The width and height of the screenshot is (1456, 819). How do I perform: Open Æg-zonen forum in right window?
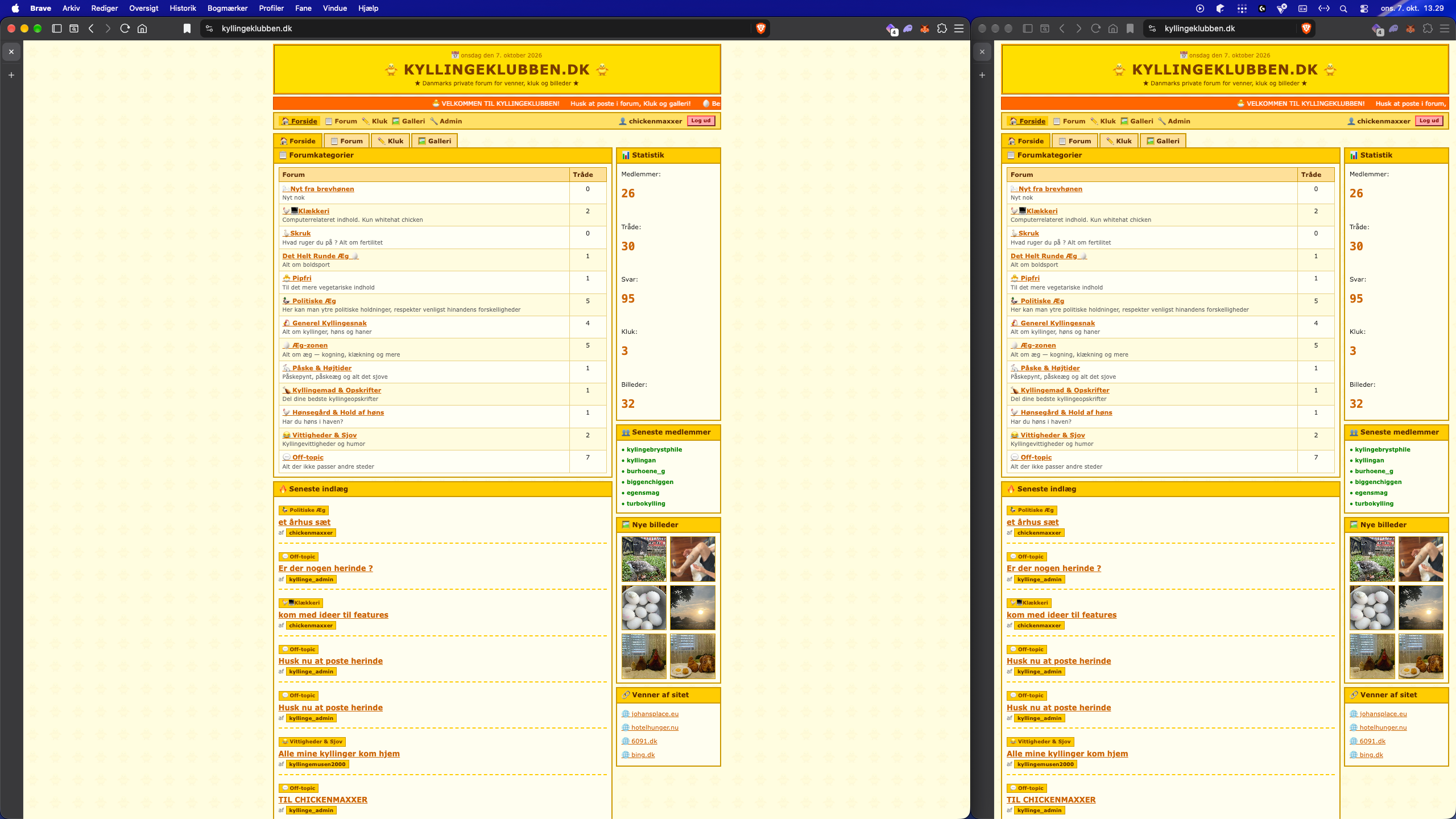(x=1033, y=345)
